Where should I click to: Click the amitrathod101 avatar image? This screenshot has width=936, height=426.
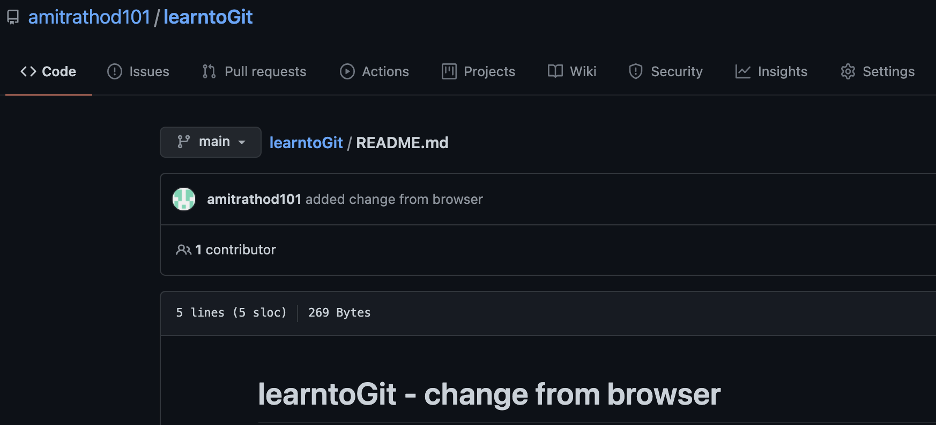[184, 199]
